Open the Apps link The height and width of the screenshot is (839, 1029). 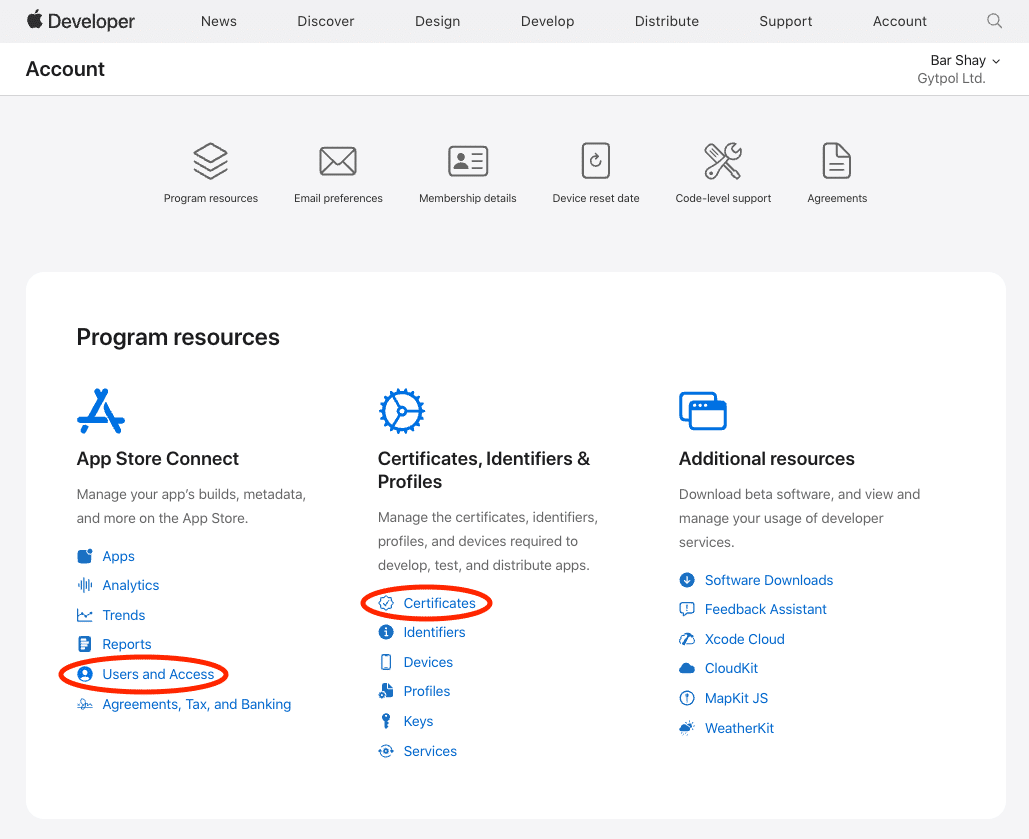tap(118, 557)
